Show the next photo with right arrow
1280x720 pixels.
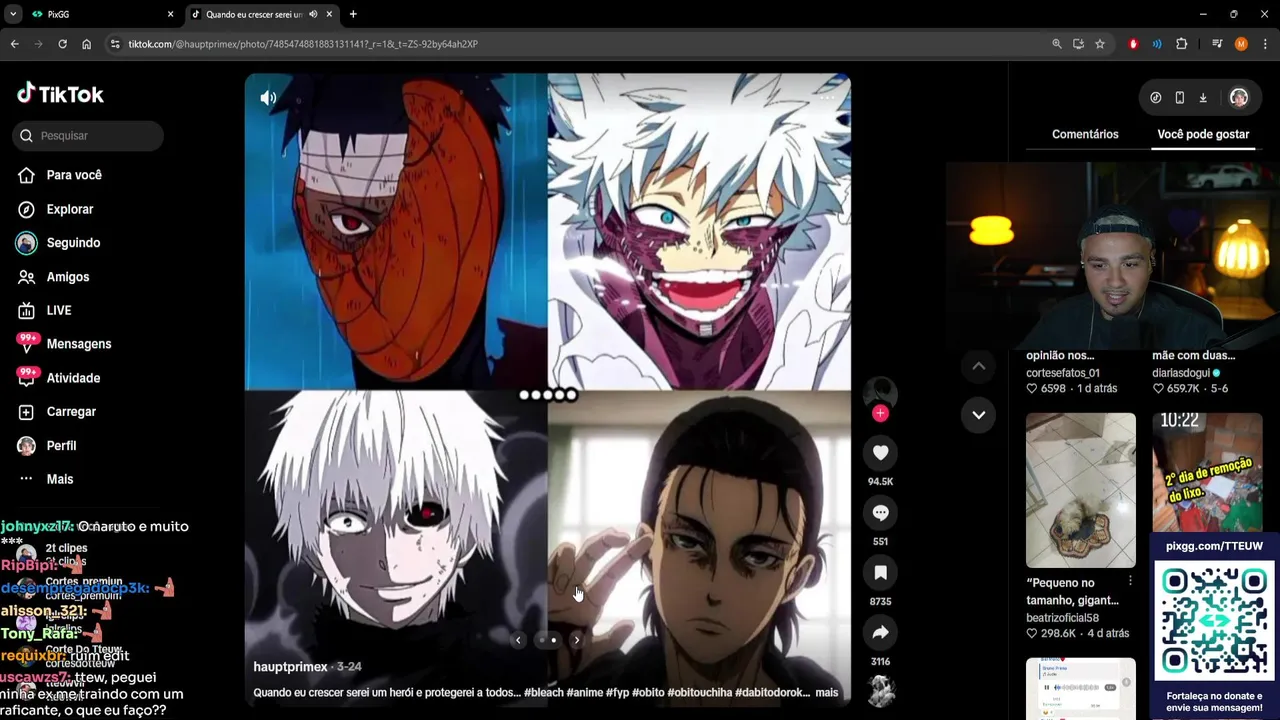(x=576, y=640)
